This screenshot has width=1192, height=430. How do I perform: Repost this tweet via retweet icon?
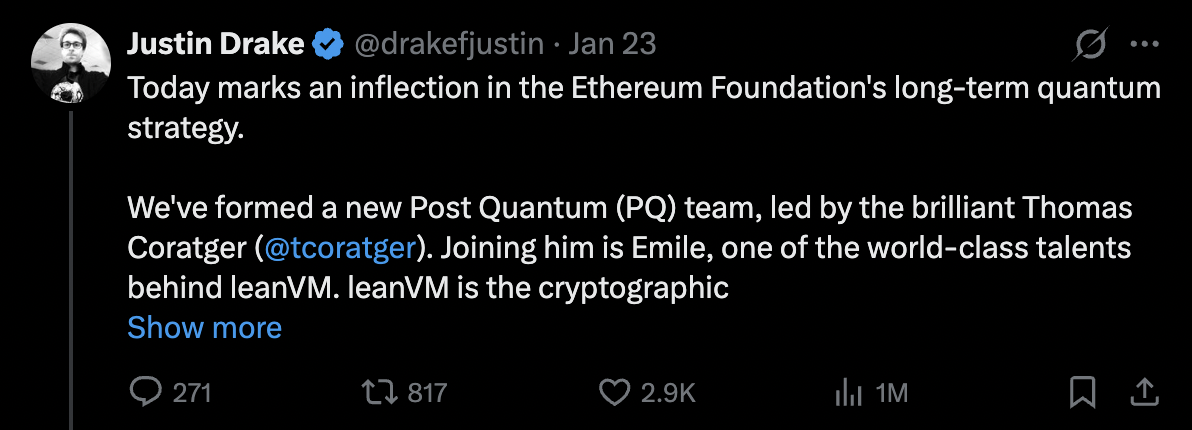click(x=379, y=393)
